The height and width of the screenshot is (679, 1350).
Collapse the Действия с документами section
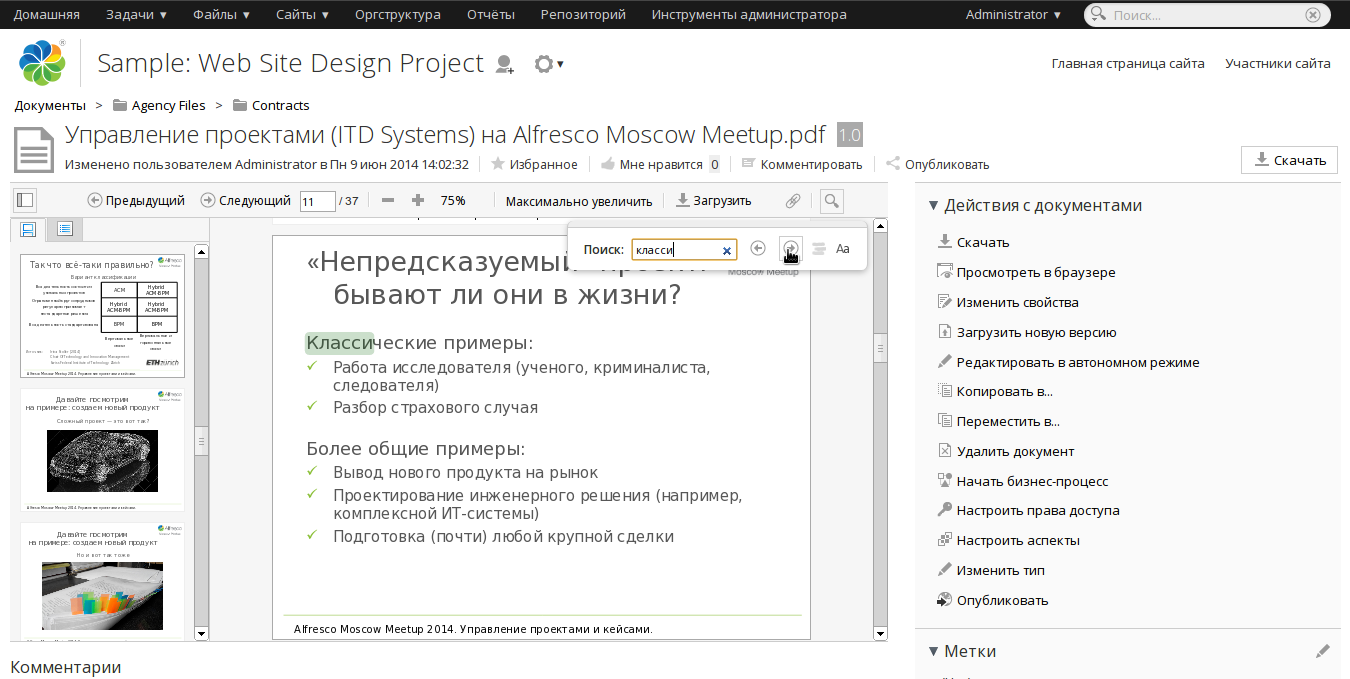933,205
